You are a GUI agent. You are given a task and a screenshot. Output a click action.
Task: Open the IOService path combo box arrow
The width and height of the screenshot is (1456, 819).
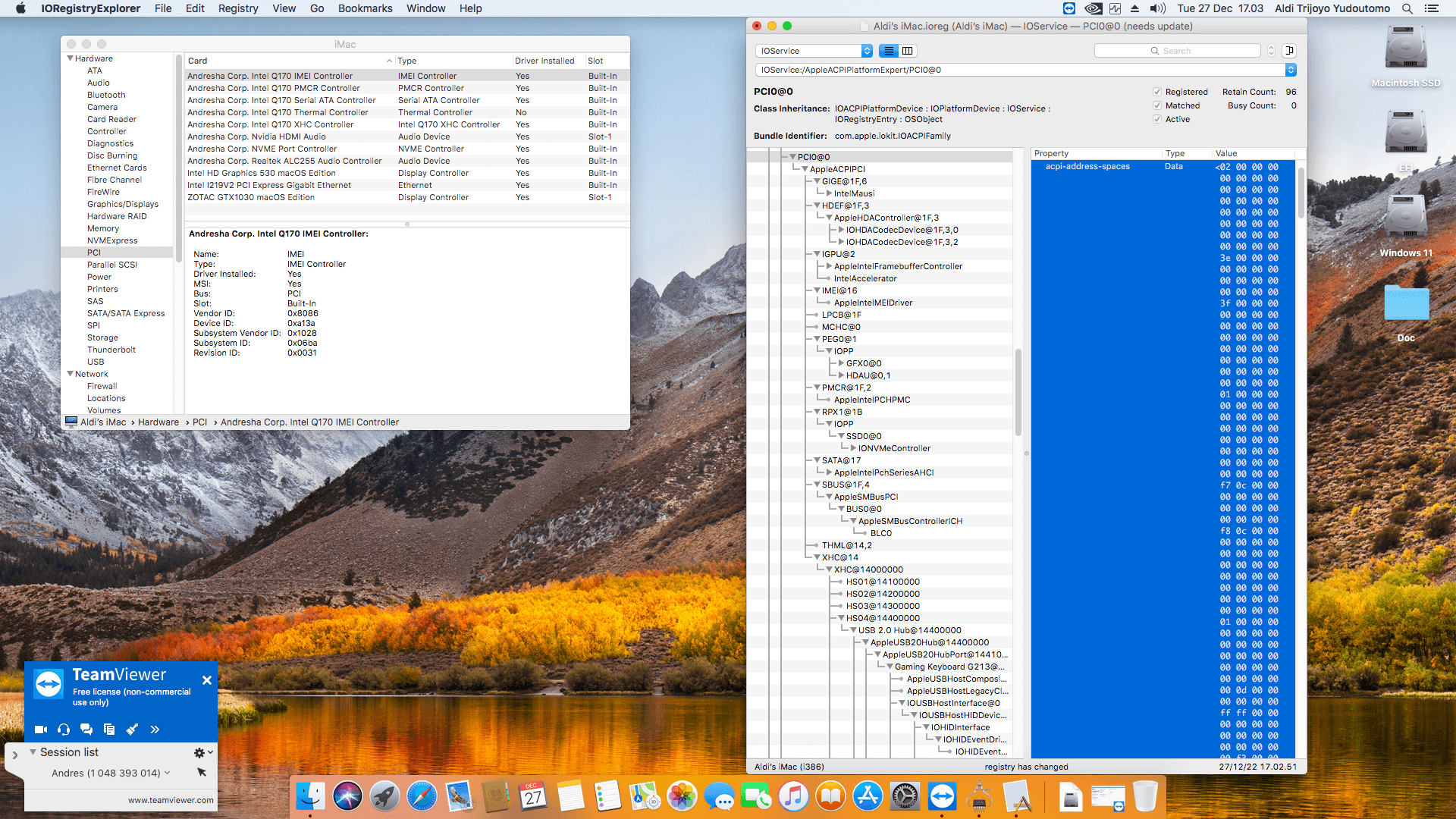point(1291,70)
